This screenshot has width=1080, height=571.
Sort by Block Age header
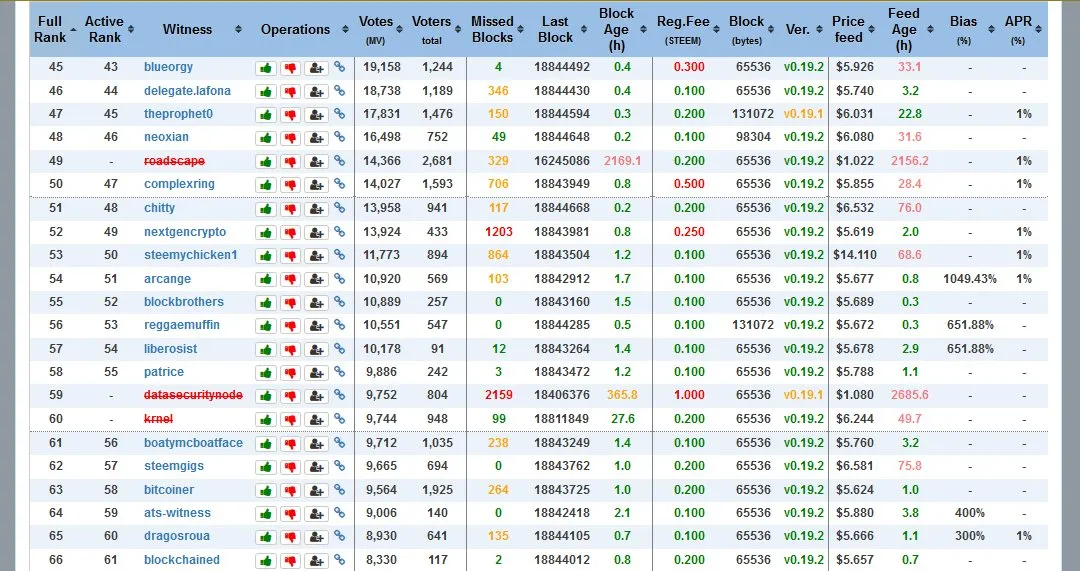621,30
